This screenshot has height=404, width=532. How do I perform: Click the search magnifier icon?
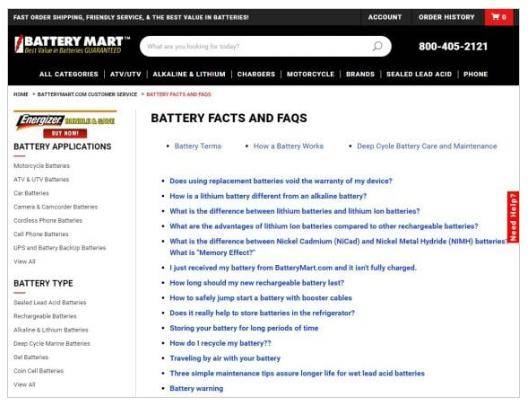pyautogui.click(x=377, y=46)
